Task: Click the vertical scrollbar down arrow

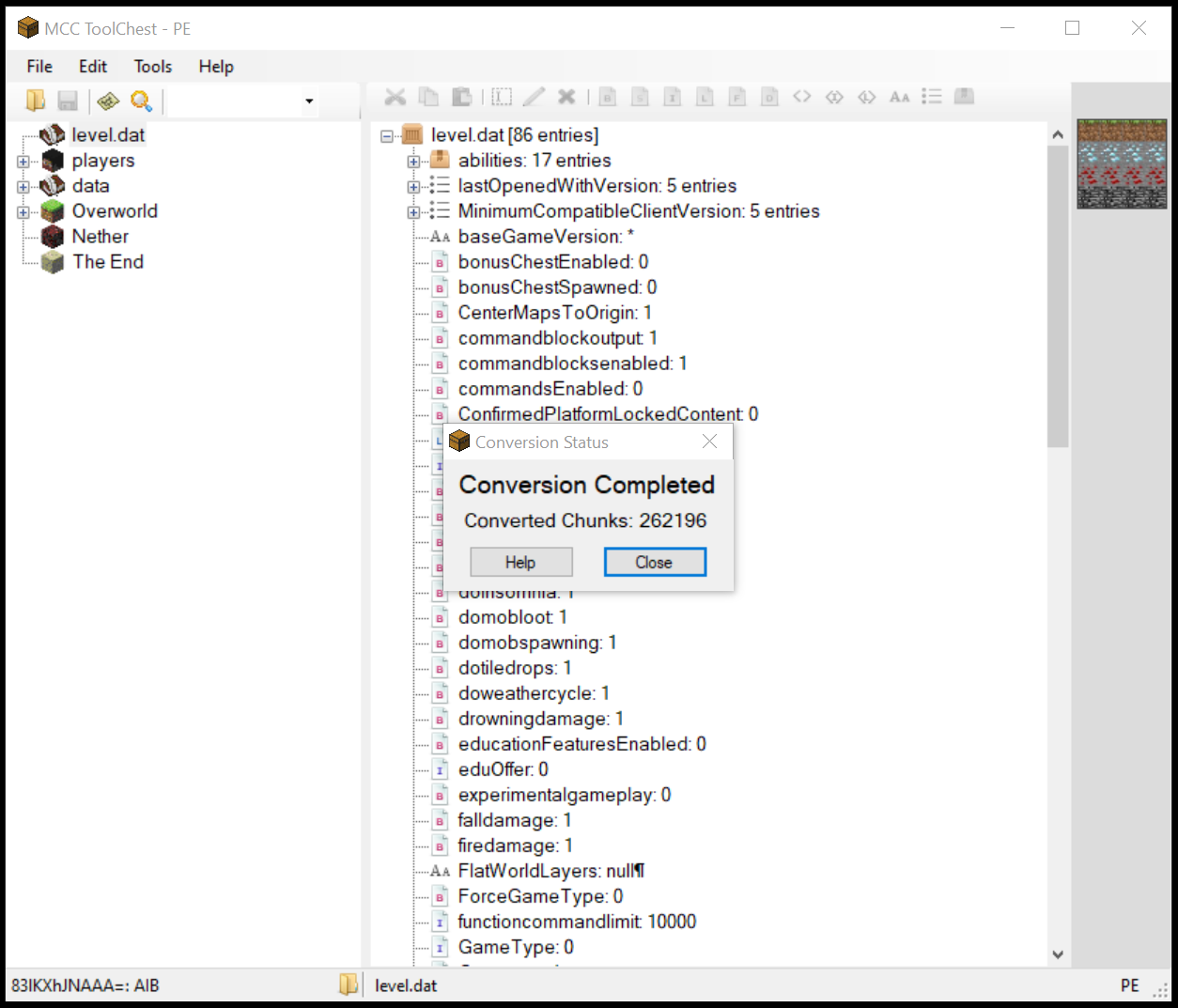Action: coord(1058,954)
